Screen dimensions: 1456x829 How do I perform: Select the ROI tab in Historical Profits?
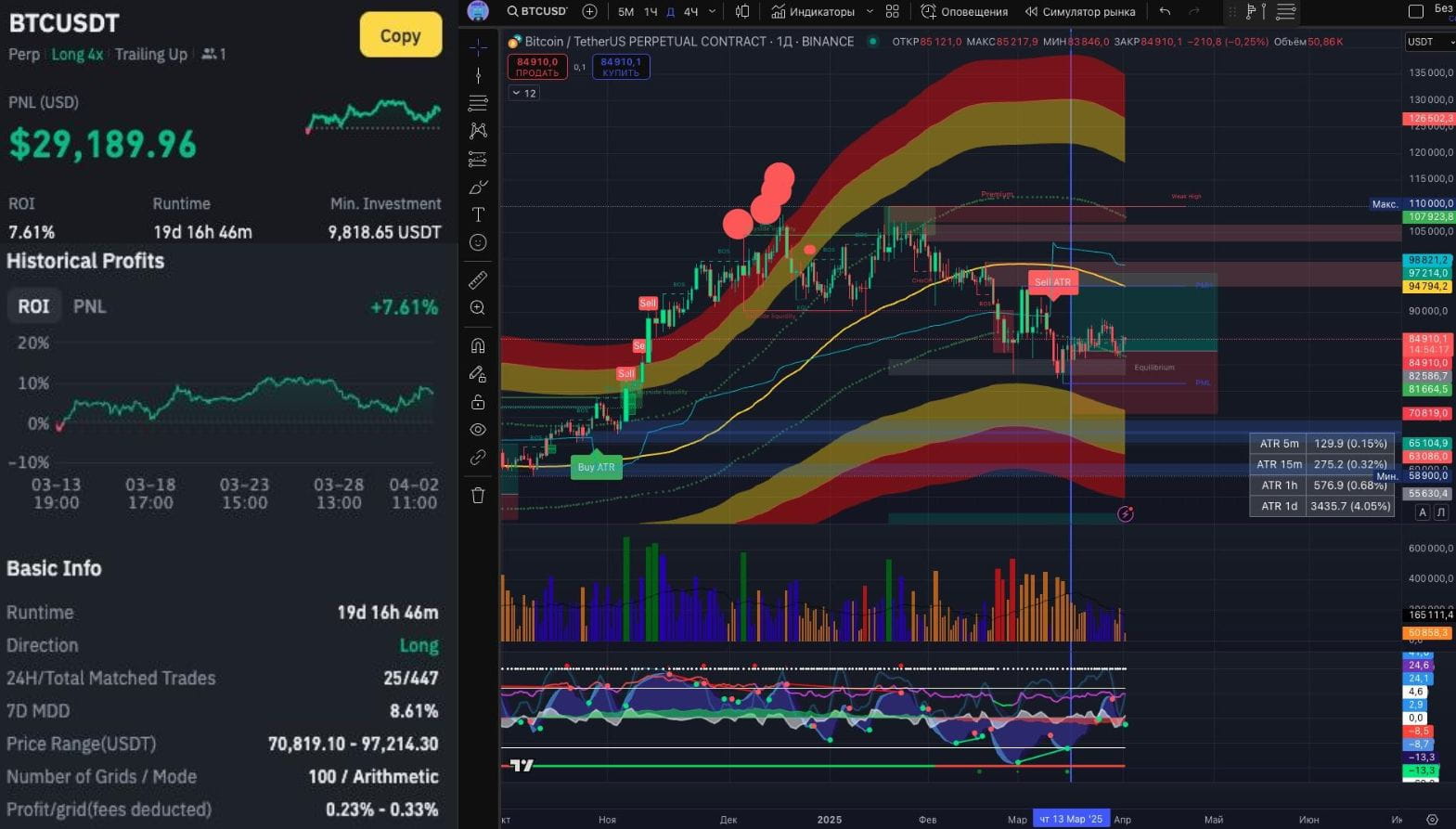(x=34, y=306)
